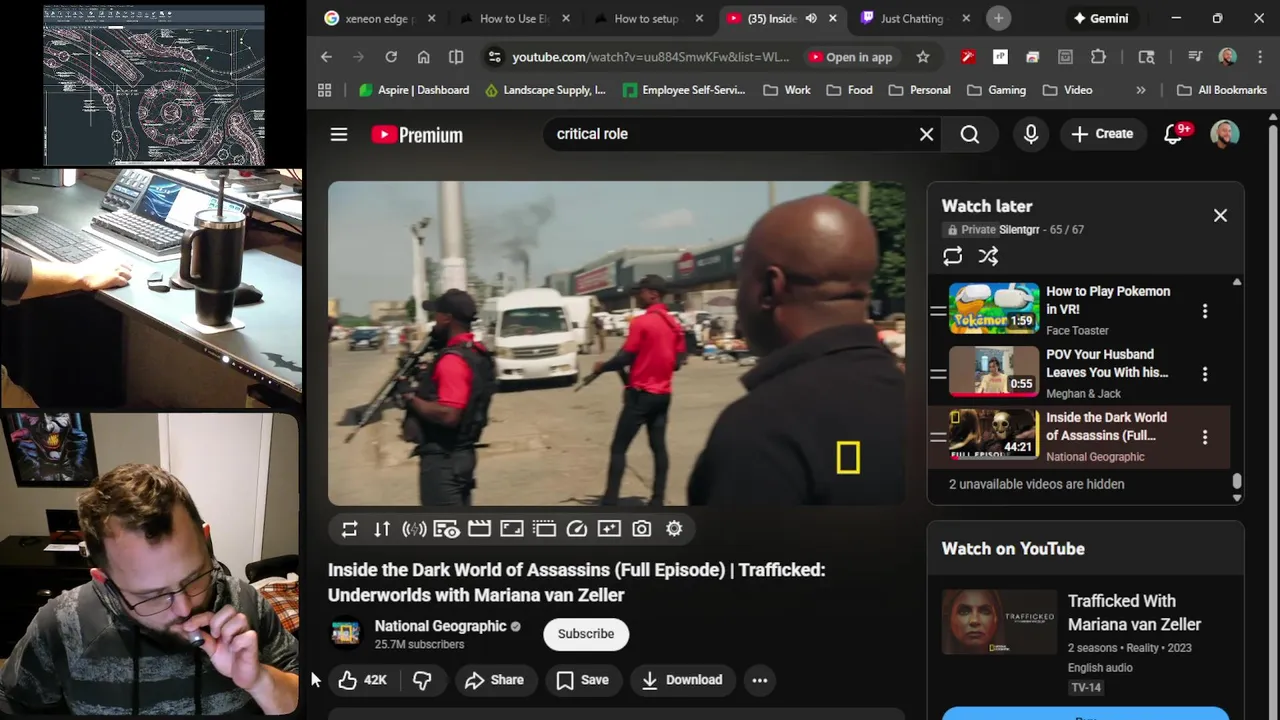Bookmark this page with the star
The width and height of the screenshot is (1280, 720).
tap(923, 57)
